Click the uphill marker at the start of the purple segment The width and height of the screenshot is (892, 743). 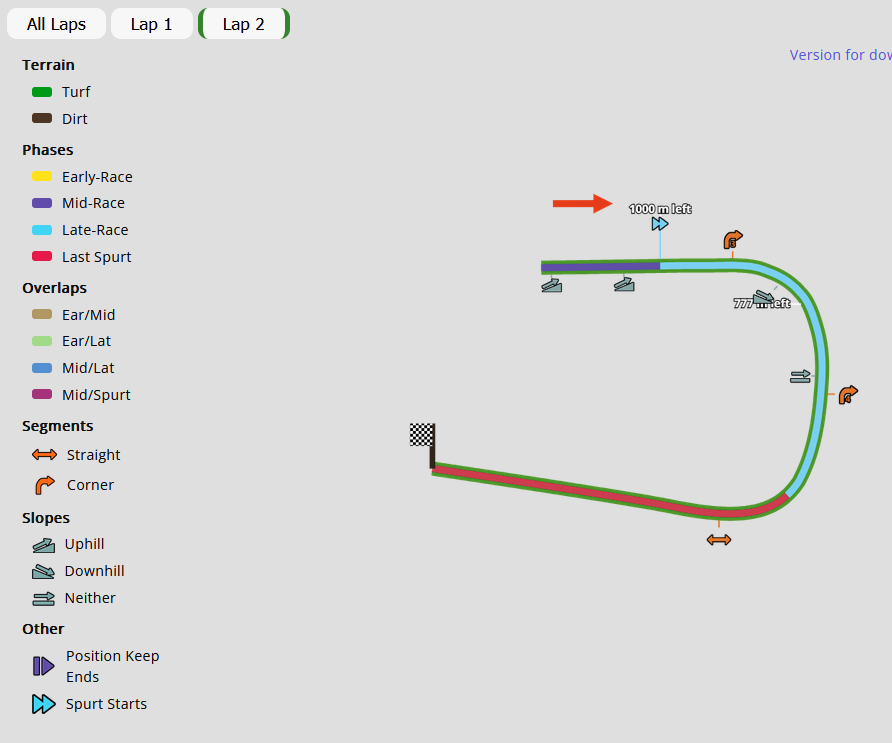point(552,286)
